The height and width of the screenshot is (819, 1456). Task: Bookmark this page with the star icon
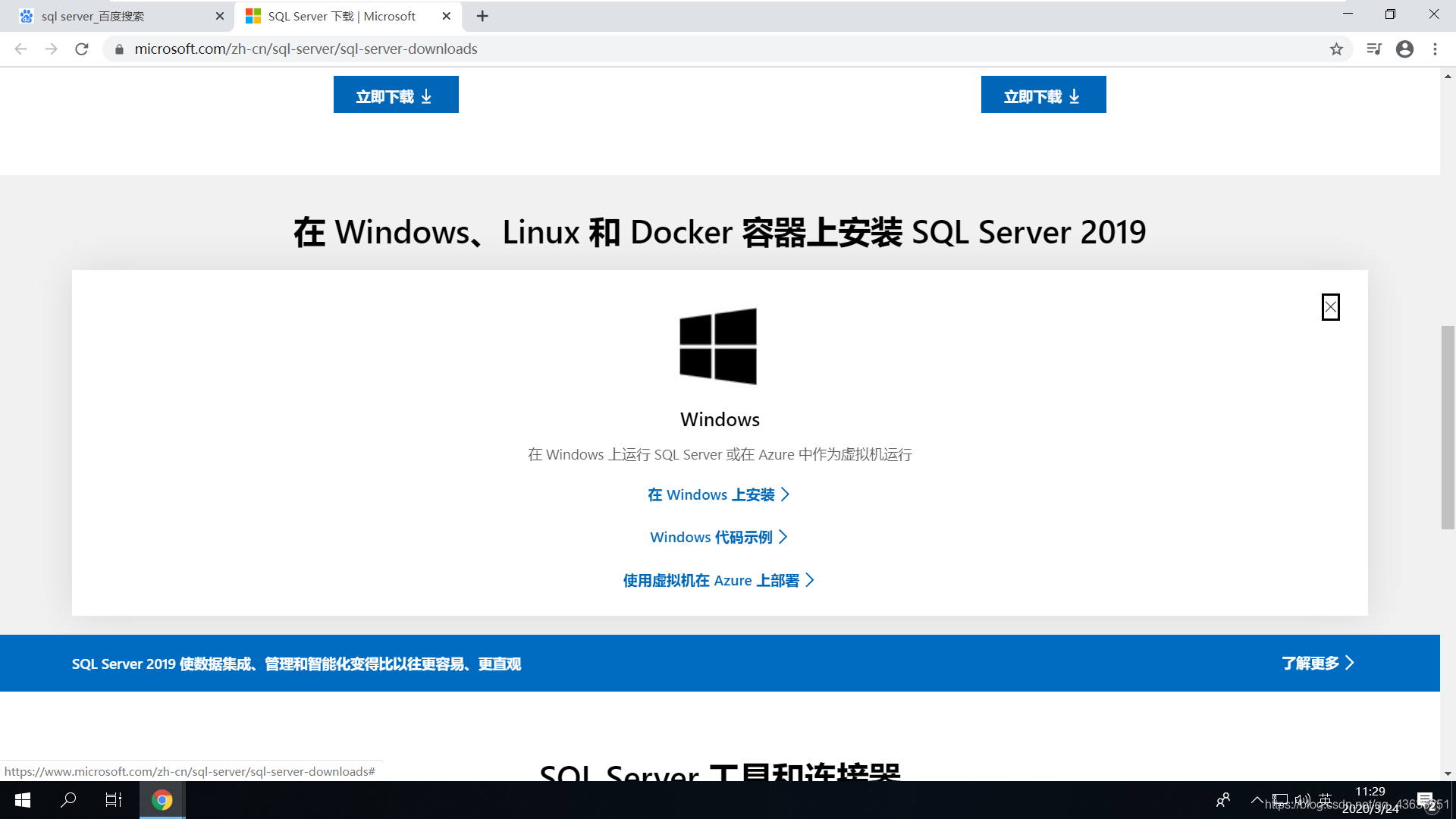tap(1336, 49)
